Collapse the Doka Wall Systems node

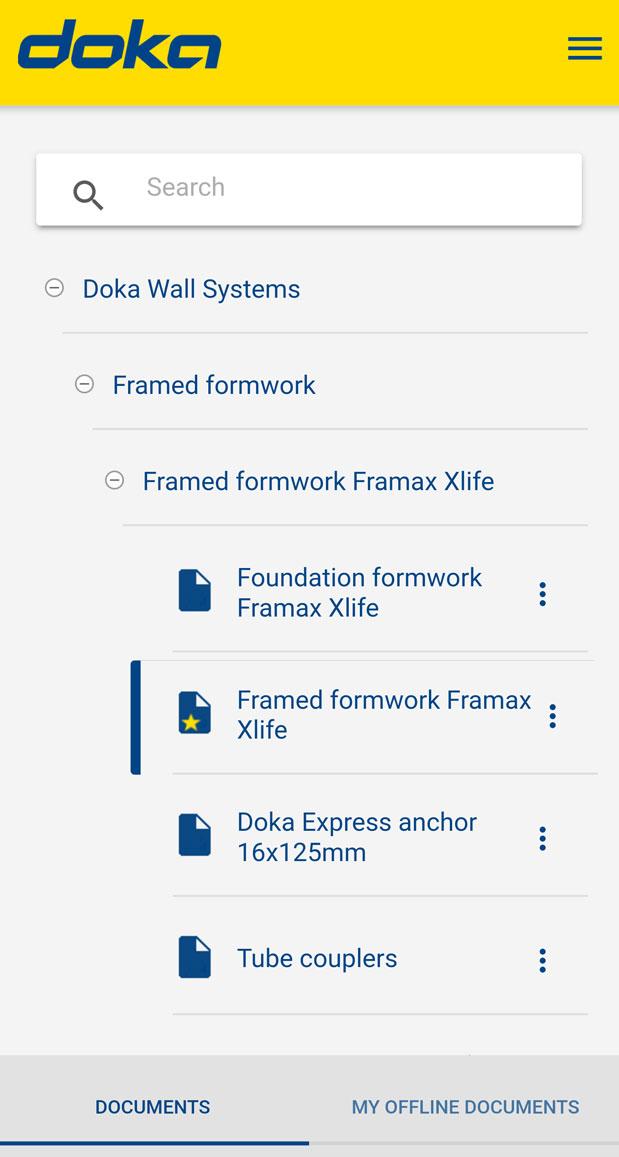55,288
